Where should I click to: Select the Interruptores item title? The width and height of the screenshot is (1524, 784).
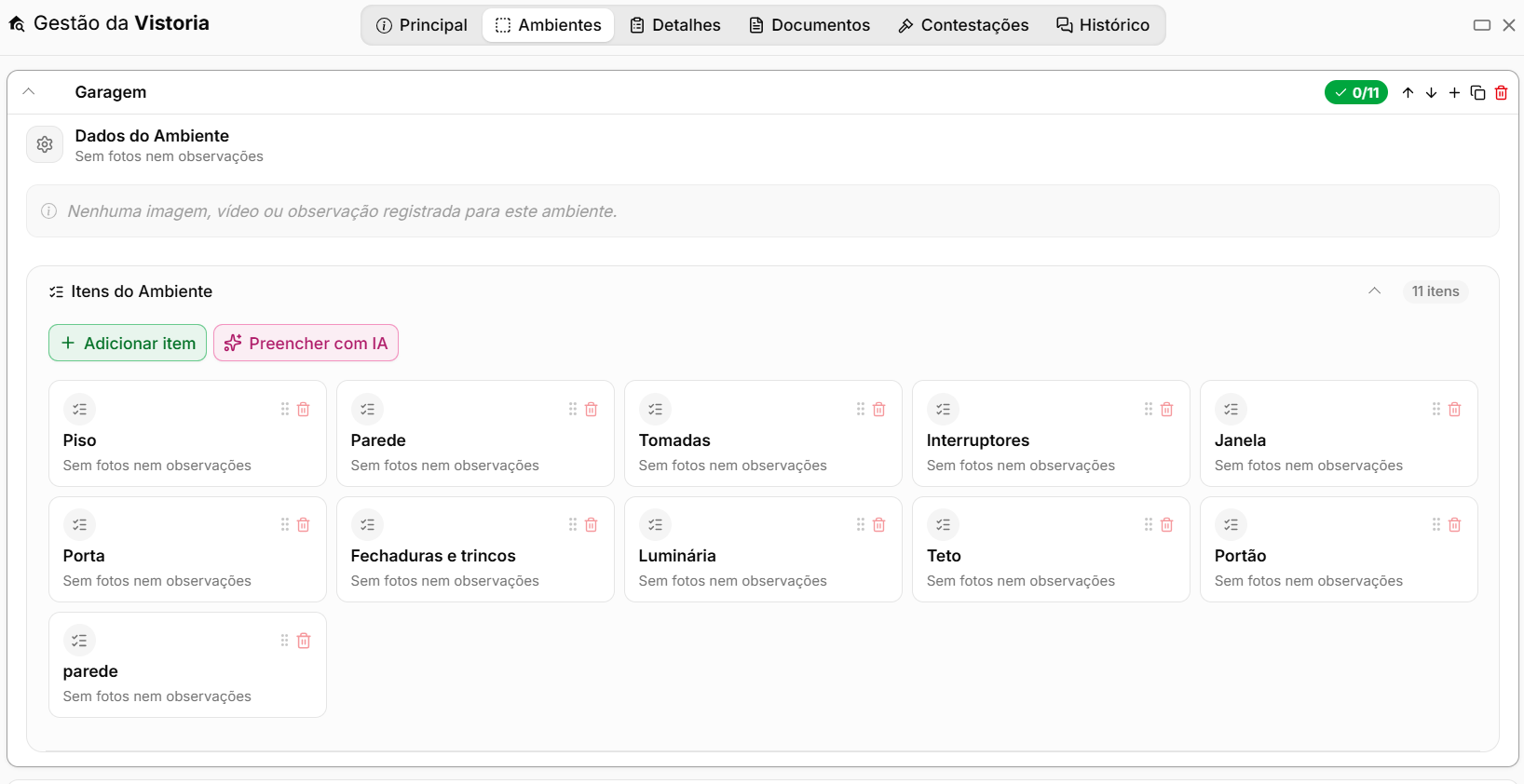coord(978,440)
